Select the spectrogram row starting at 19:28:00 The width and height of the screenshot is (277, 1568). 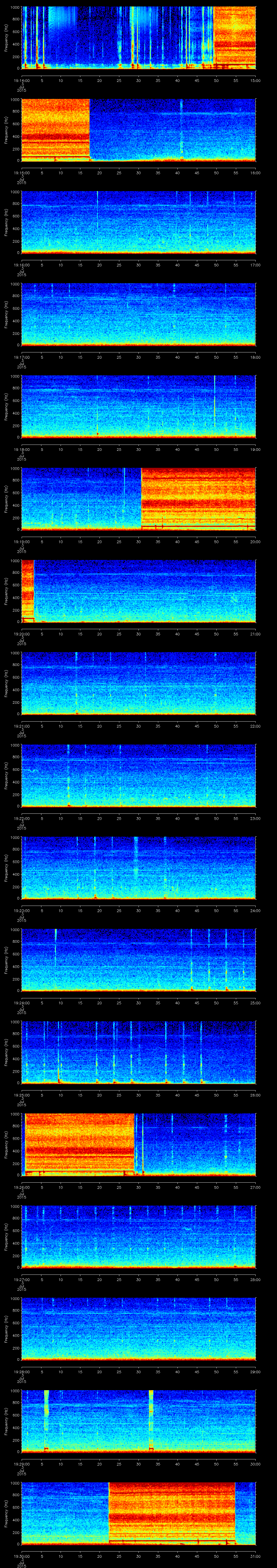(139, 1329)
